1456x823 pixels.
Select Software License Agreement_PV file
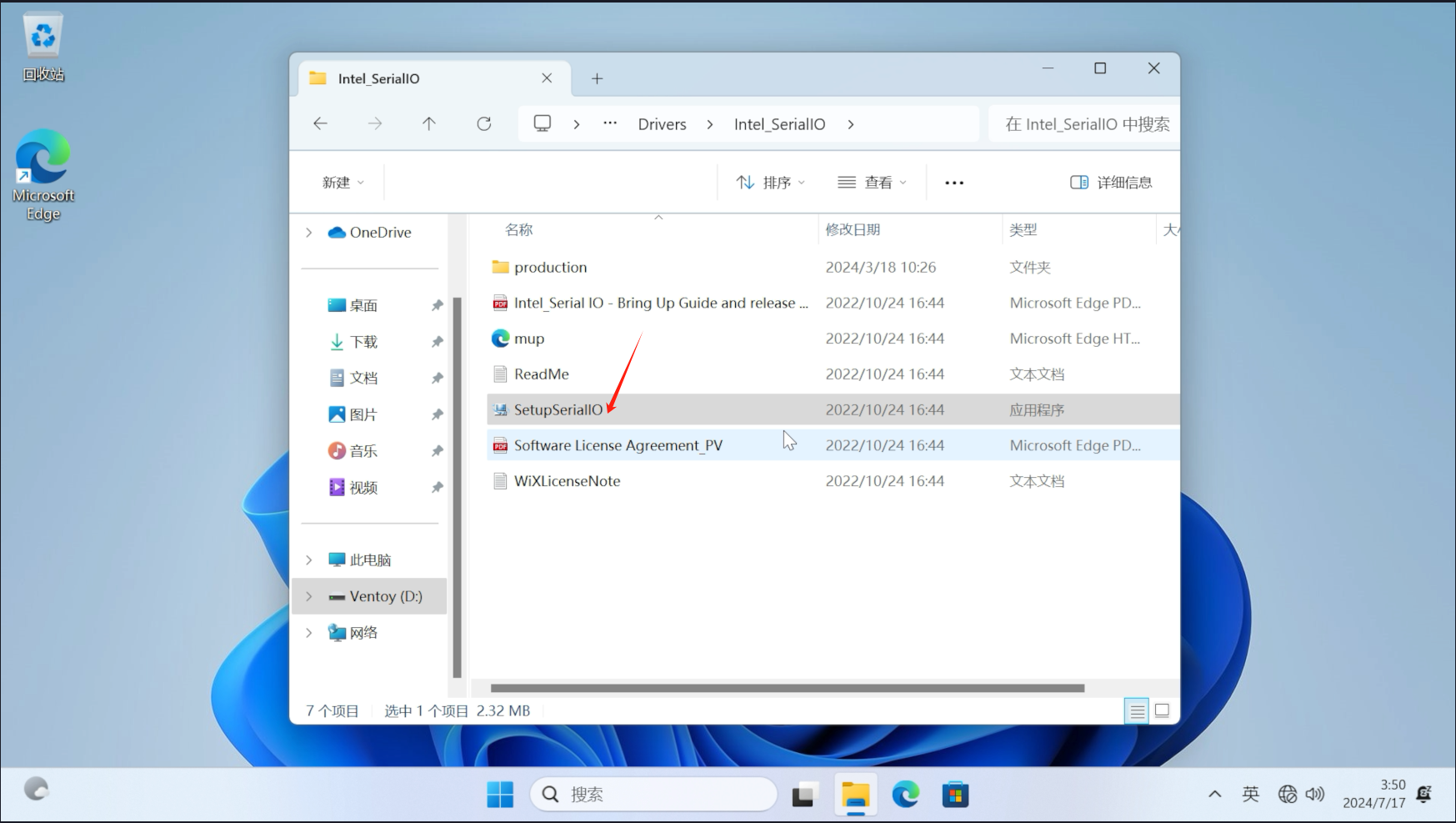(833, 445)
